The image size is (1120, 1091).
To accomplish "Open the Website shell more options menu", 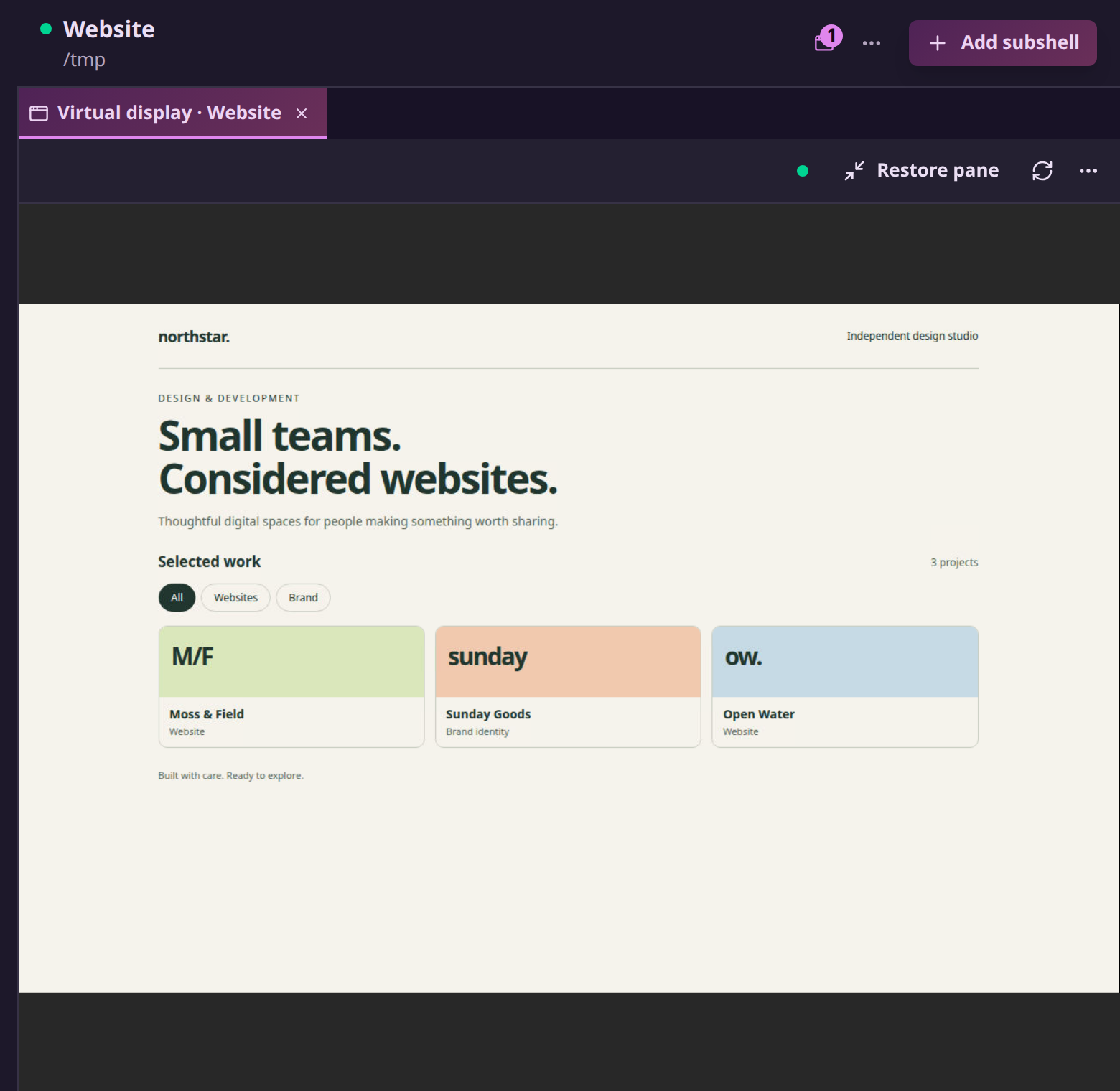I will 872,43.
